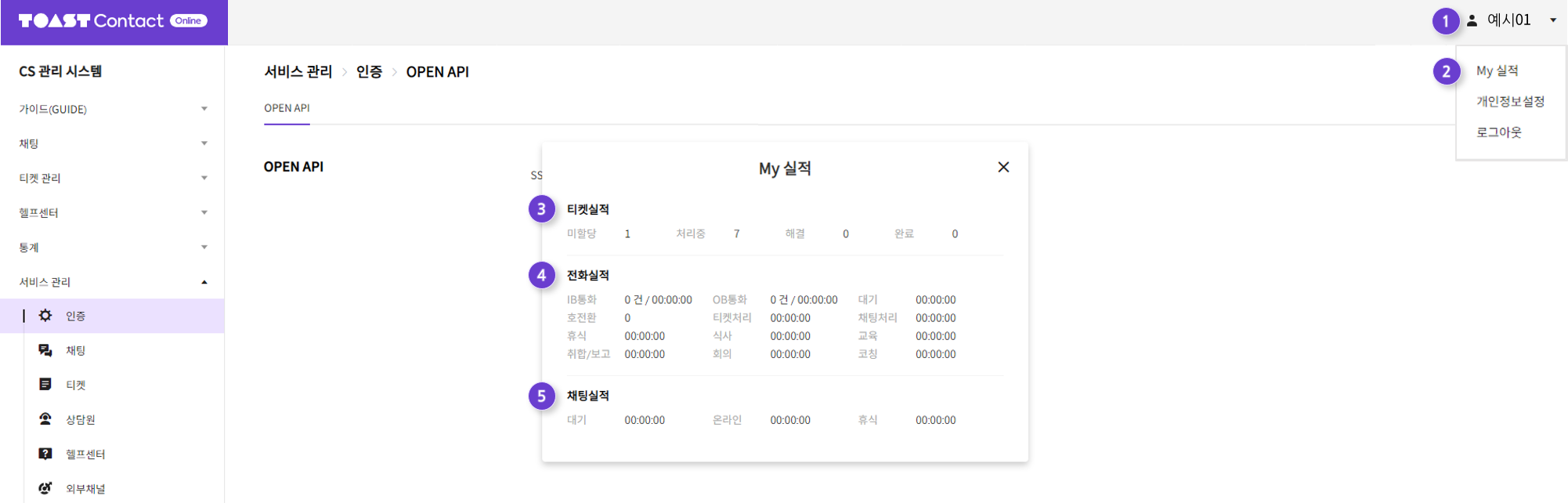The width and height of the screenshot is (1568, 503).
Task: Click 인증 in the breadcrumb
Action: [369, 72]
